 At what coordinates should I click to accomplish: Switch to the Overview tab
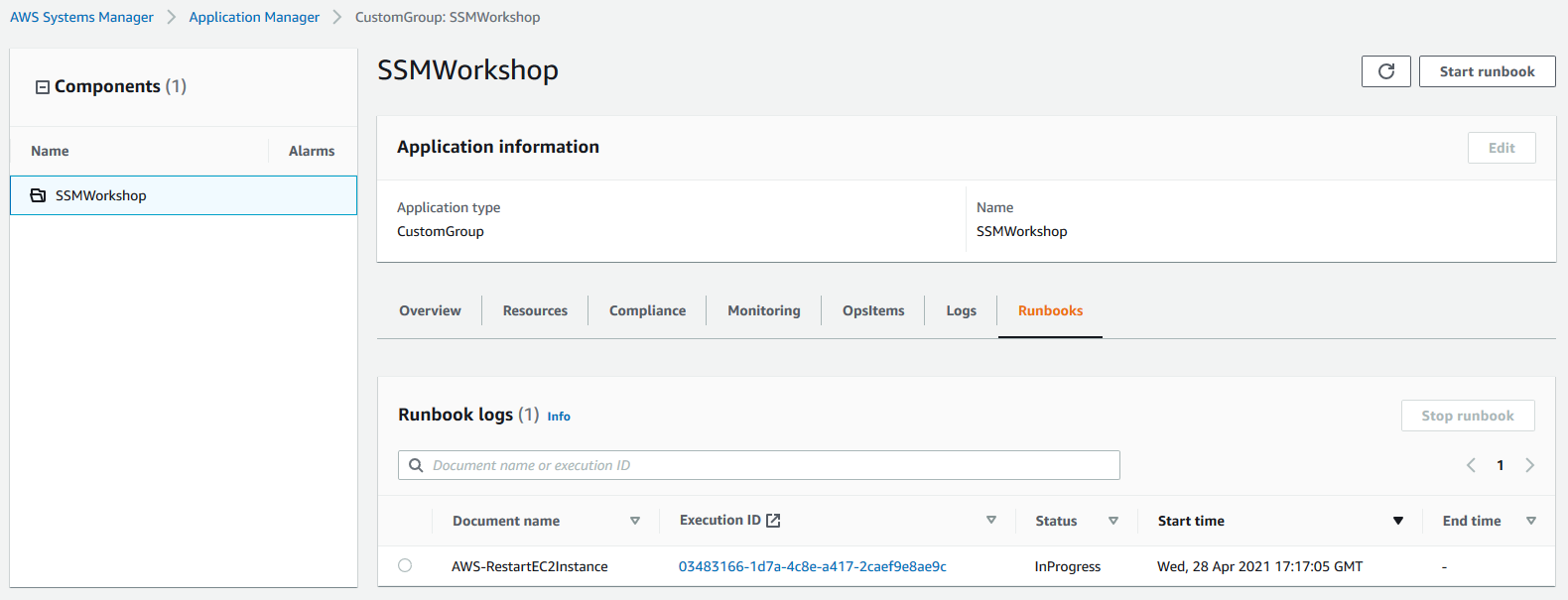click(430, 310)
